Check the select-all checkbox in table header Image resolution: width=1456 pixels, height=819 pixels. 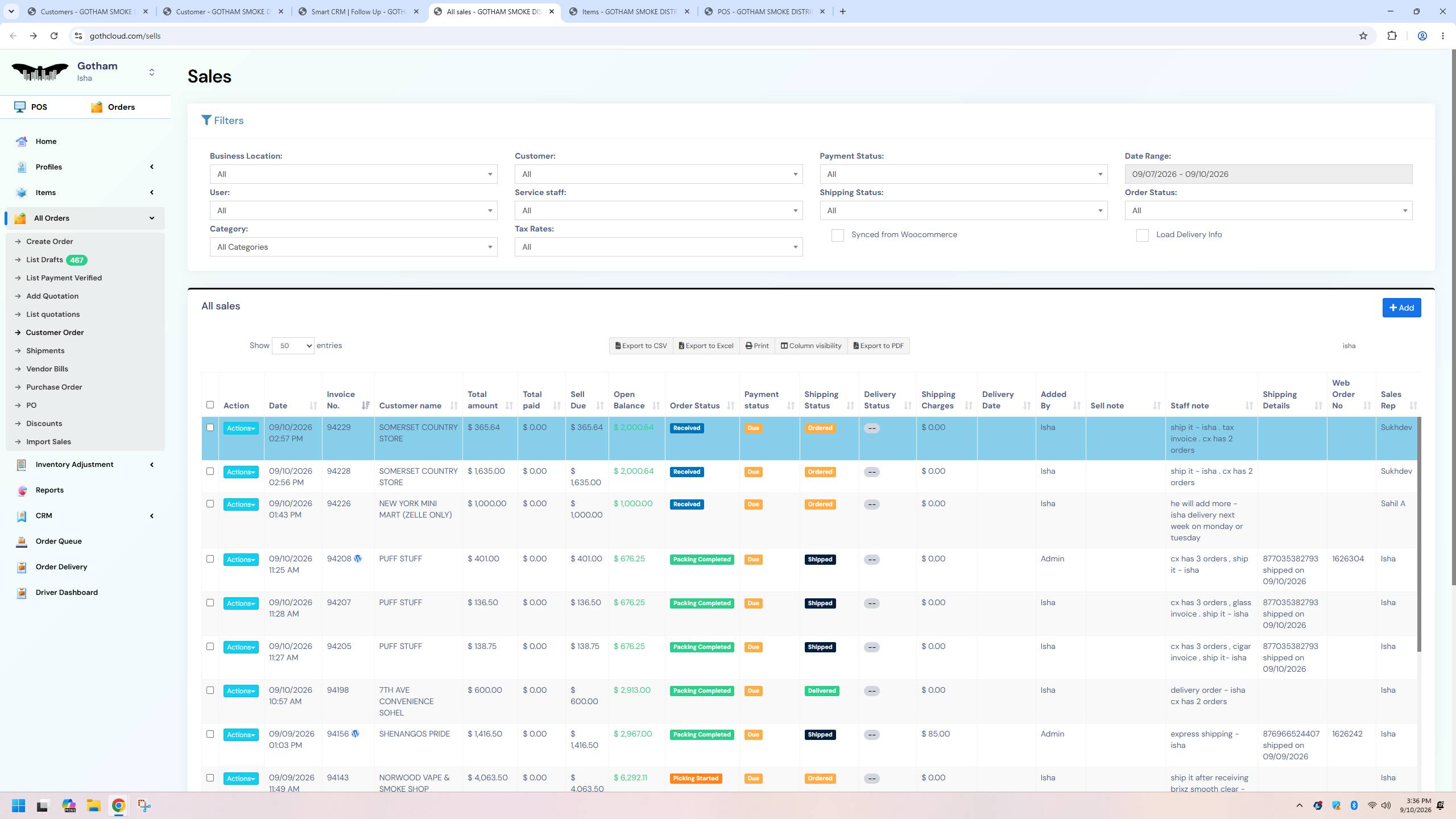click(x=210, y=405)
